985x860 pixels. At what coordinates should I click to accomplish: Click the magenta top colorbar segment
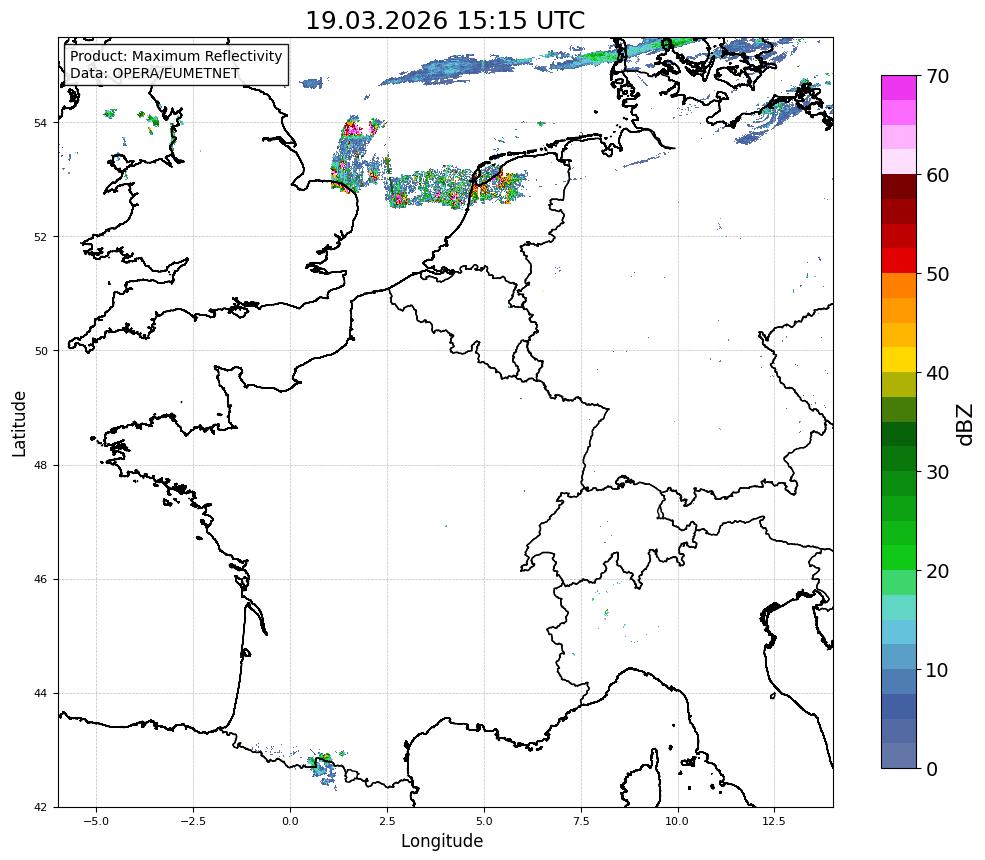[899, 88]
